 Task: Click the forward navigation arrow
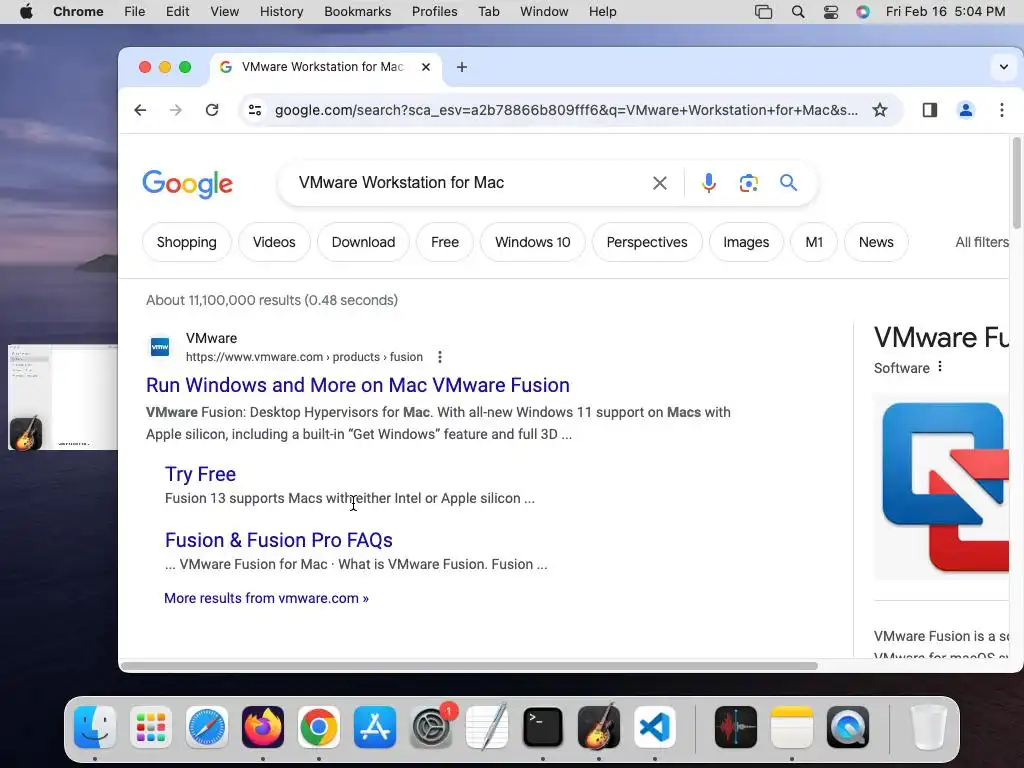176,110
